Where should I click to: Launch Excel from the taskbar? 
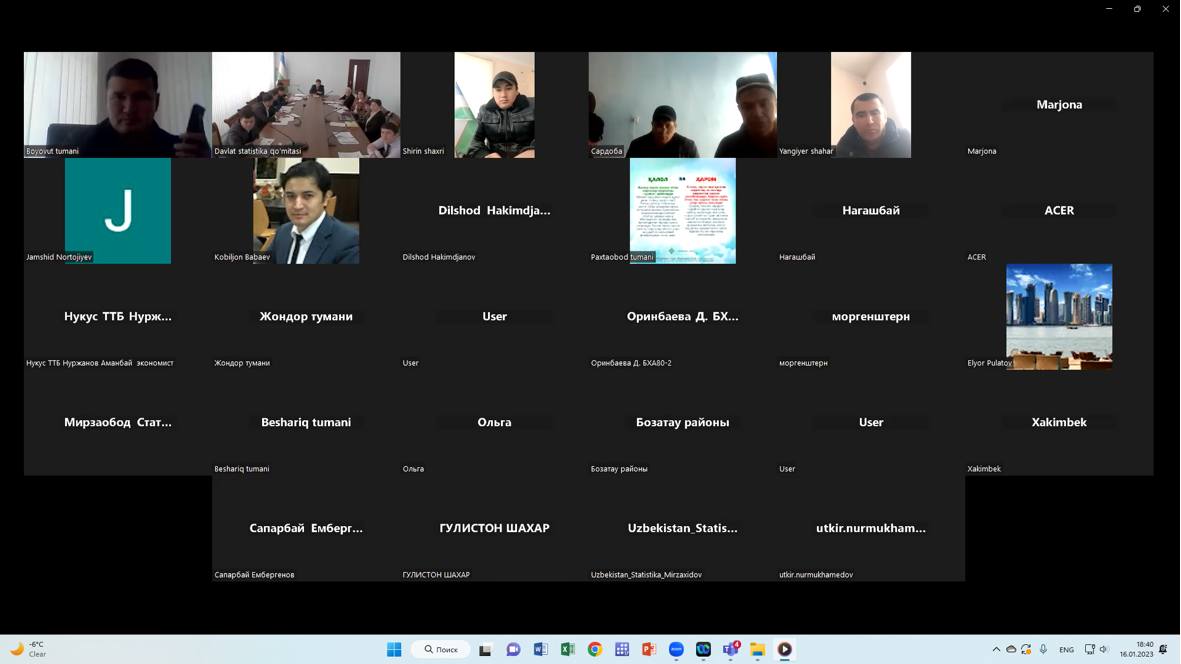pyautogui.click(x=567, y=649)
